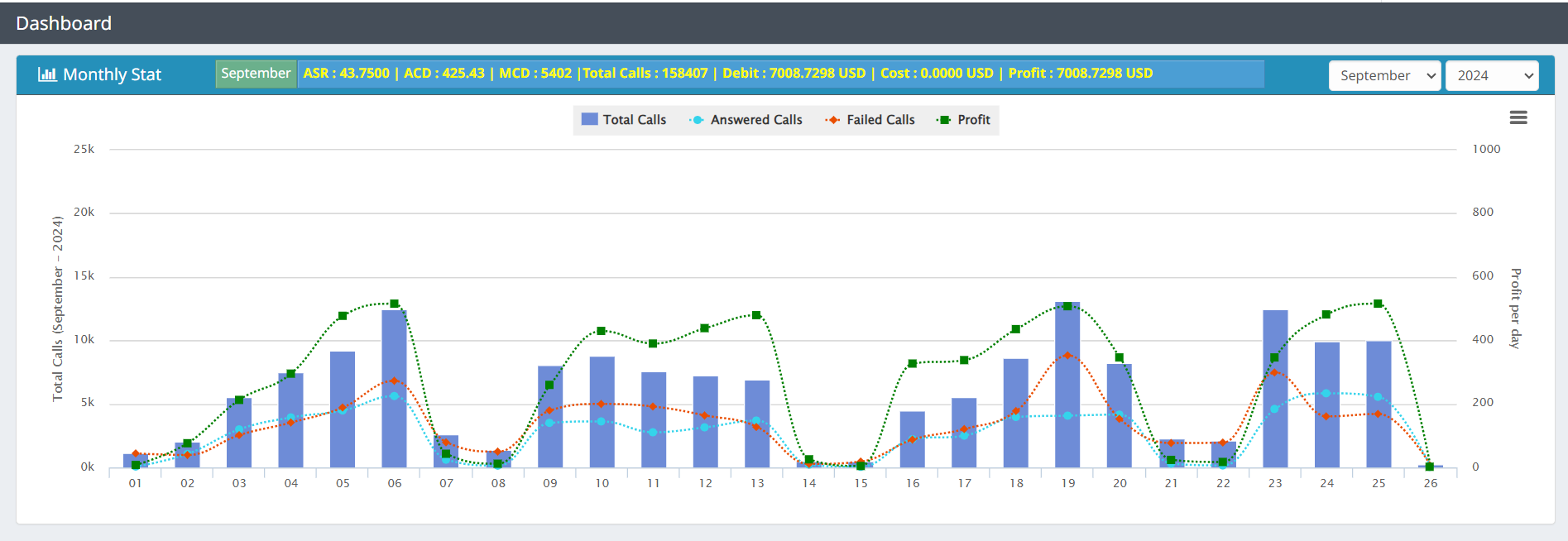Screen dimensions: 1568x541
Task: Click the 1000 right axis label
Action: tap(1486, 149)
